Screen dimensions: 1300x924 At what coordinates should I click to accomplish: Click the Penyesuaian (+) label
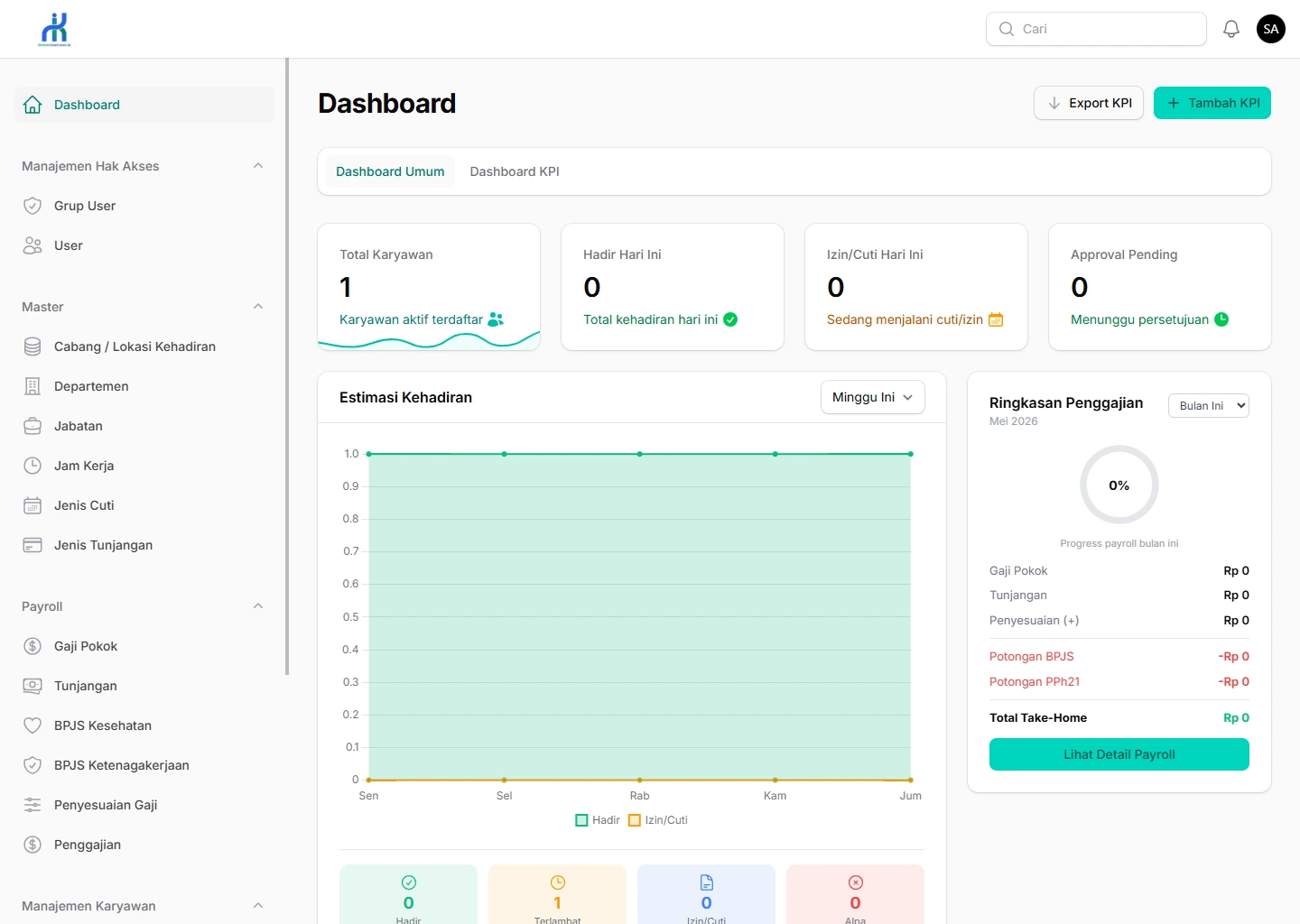[1035, 621]
